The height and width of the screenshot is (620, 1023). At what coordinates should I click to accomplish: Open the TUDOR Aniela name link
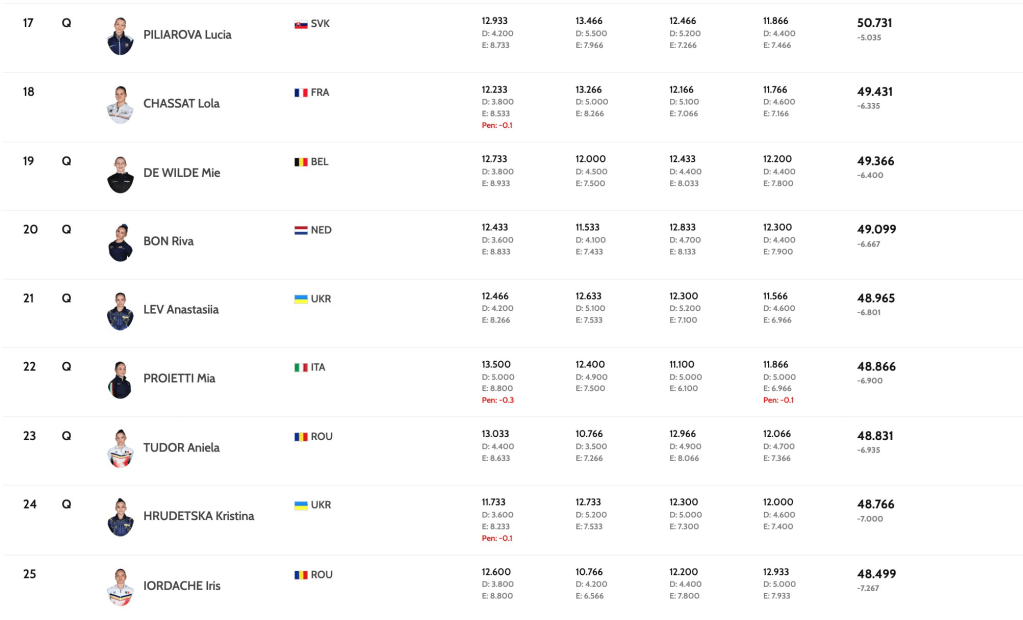pyautogui.click(x=181, y=448)
